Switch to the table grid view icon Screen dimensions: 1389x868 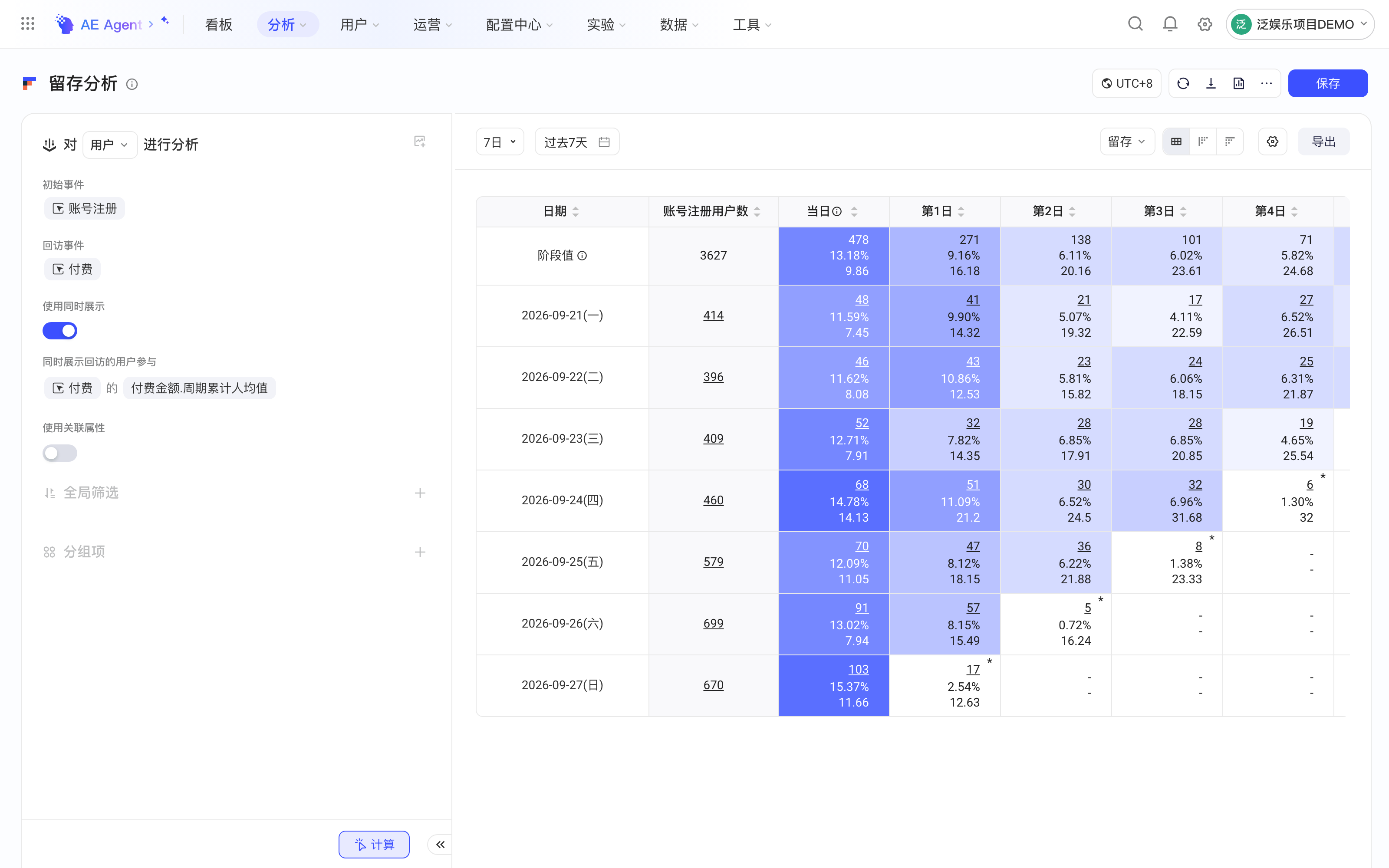click(1176, 142)
